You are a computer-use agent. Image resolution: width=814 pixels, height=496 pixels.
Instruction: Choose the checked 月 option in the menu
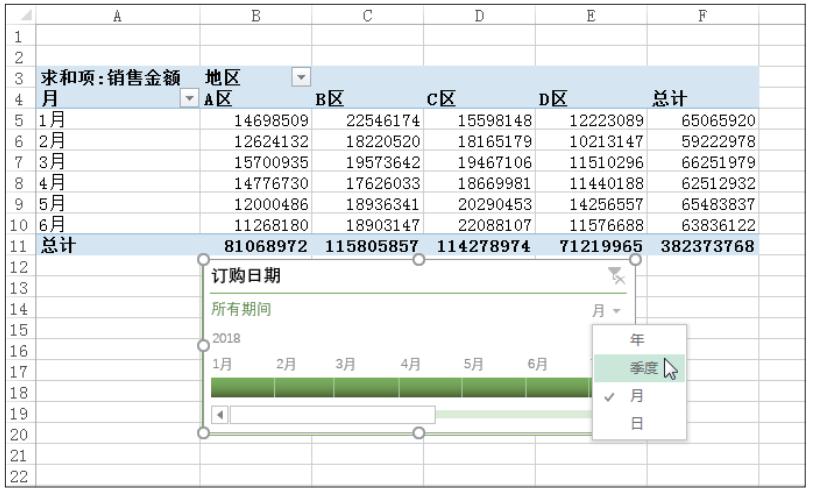click(x=639, y=396)
